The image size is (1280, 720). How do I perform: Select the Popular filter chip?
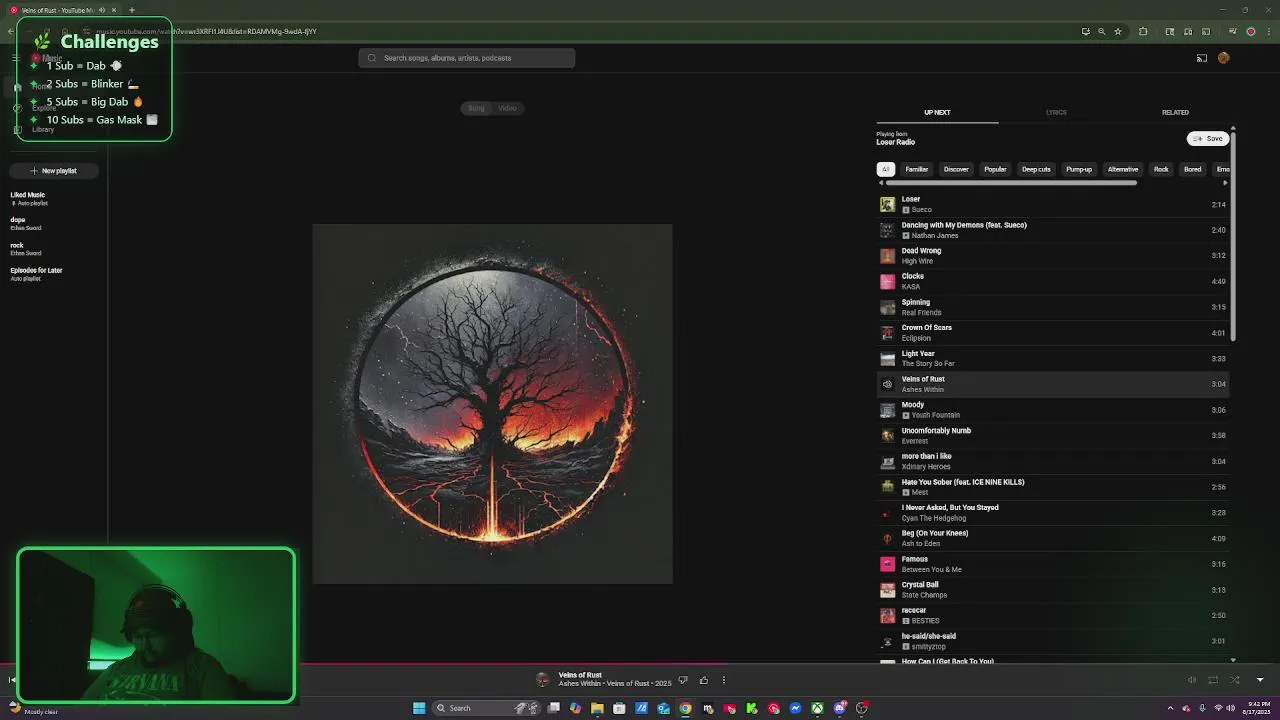pos(995,169)
